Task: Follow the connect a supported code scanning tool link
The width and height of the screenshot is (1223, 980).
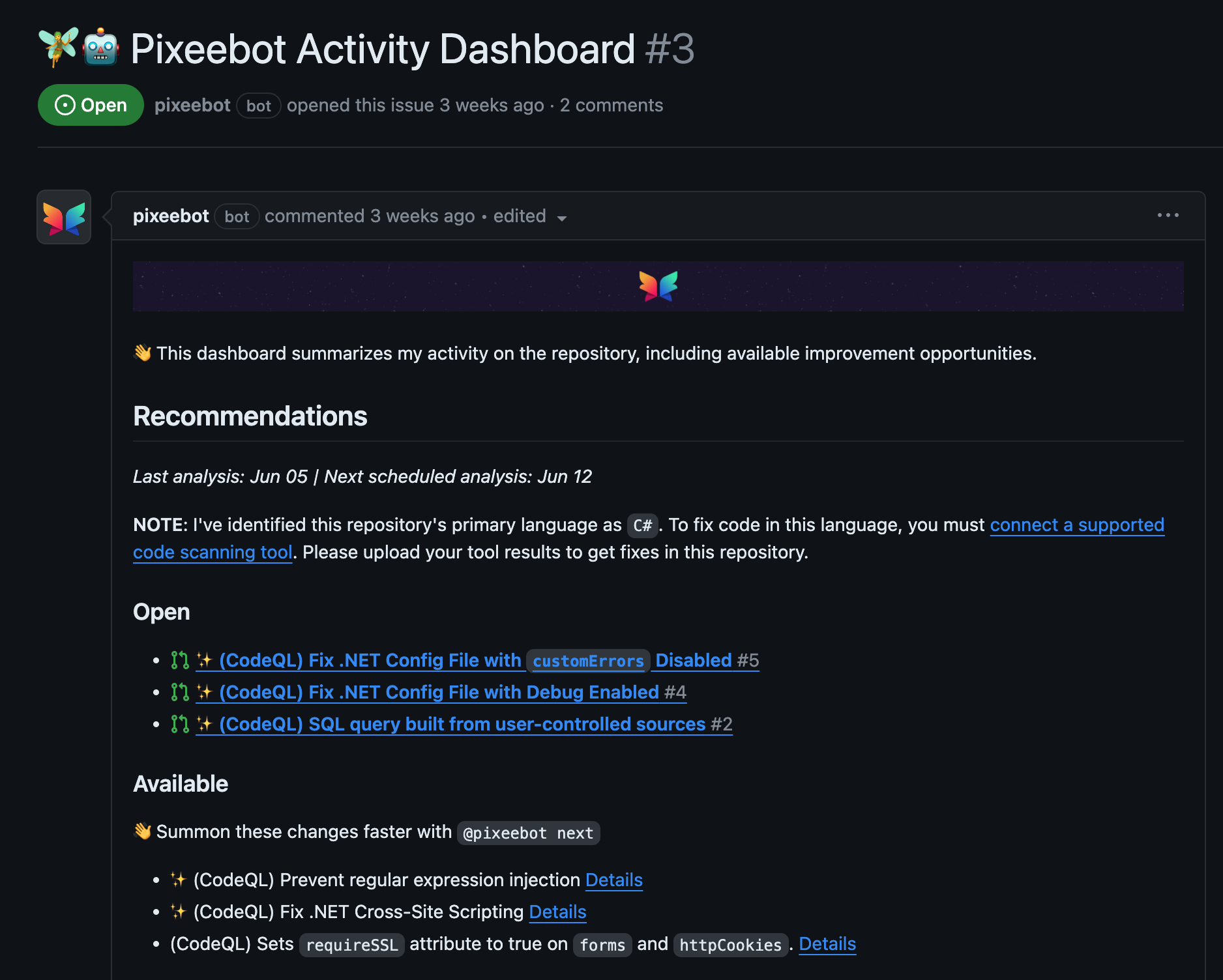Action: [1077, 525]
